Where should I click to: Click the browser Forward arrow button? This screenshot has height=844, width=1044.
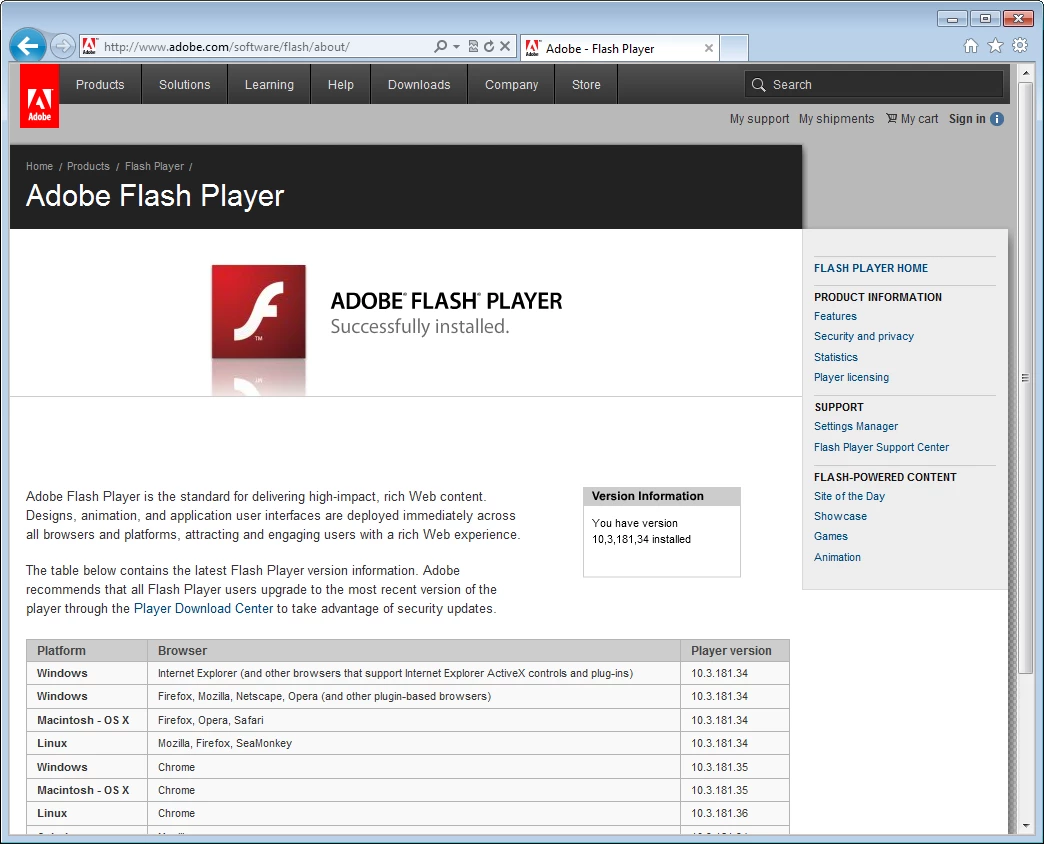(x=63, y=46)
